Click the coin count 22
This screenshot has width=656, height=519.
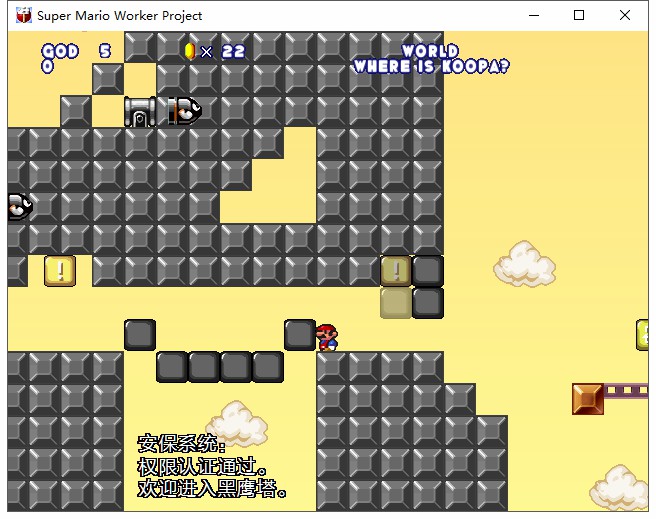[233, 51]
